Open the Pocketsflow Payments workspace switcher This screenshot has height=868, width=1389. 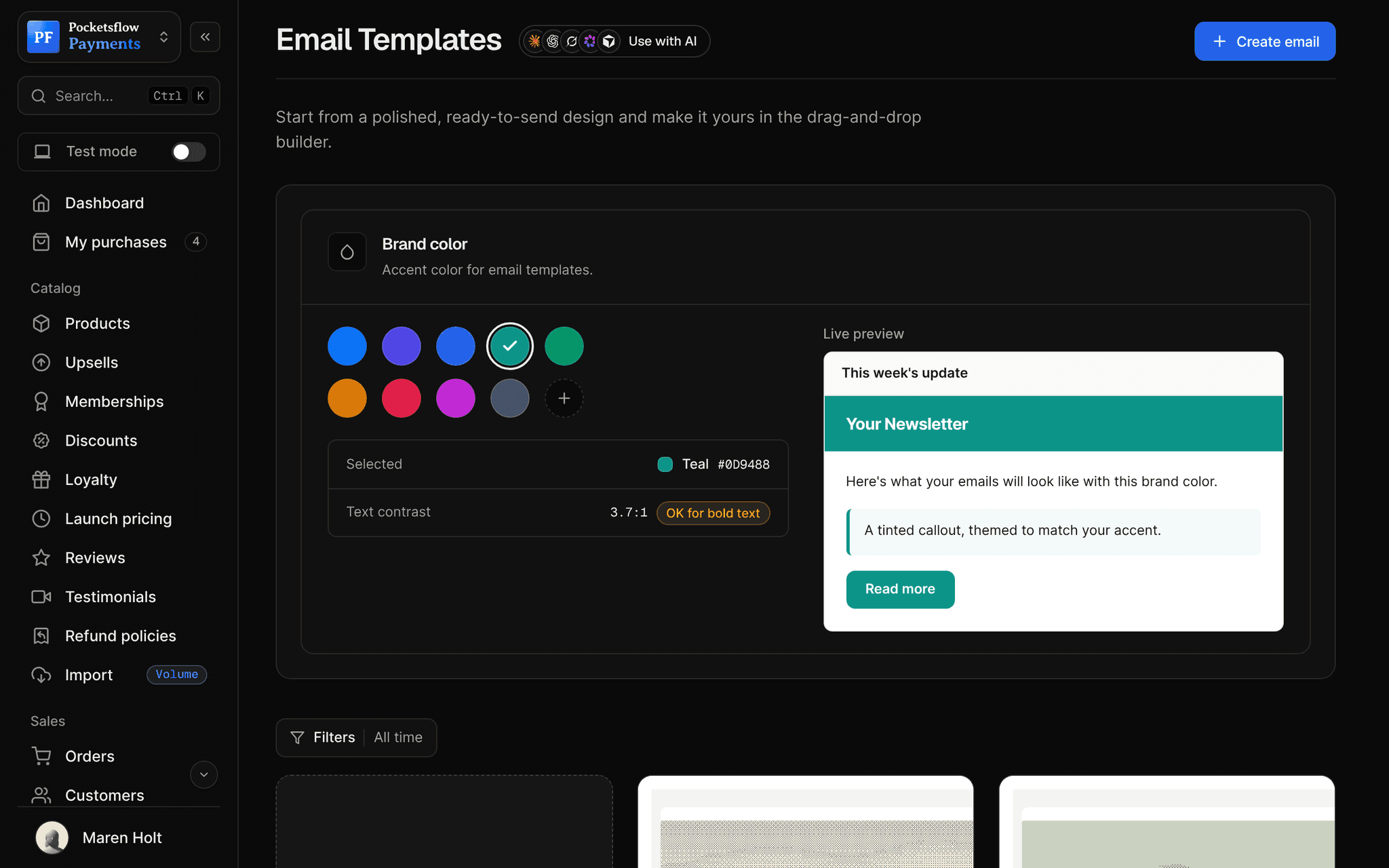click(99, 37)
